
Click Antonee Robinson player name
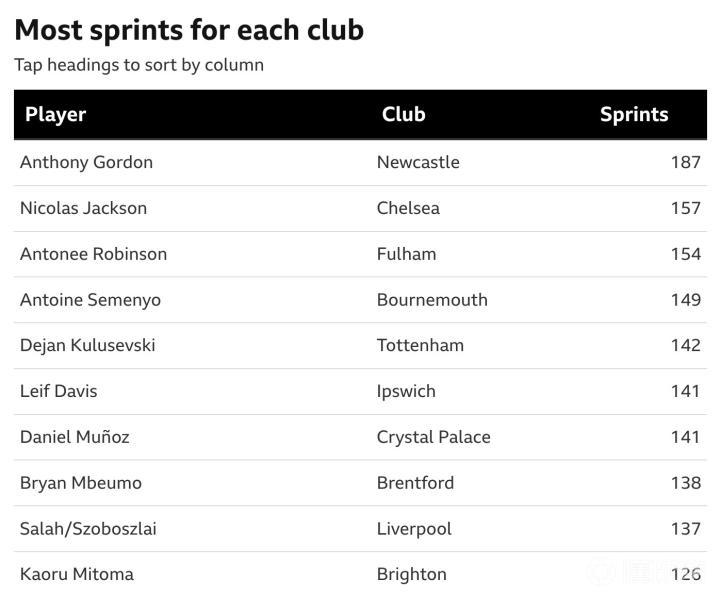click(93, 254)
